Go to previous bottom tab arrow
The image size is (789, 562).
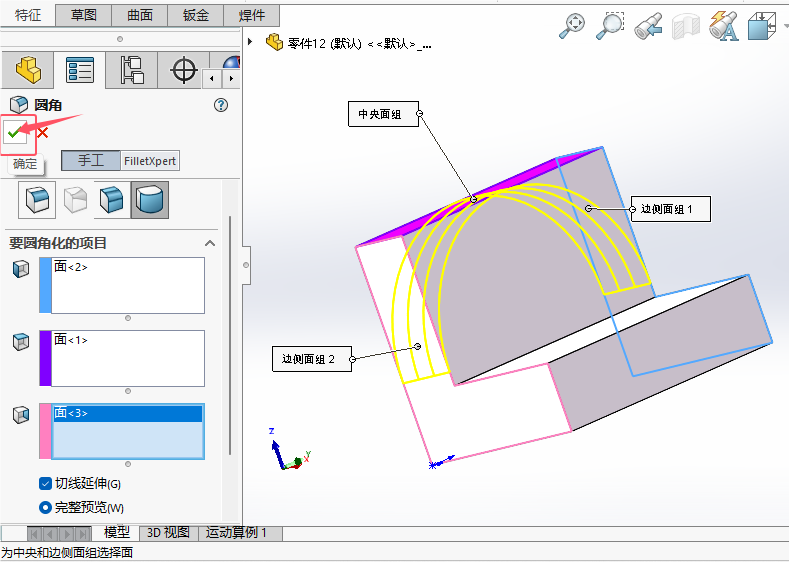point(50,533)
